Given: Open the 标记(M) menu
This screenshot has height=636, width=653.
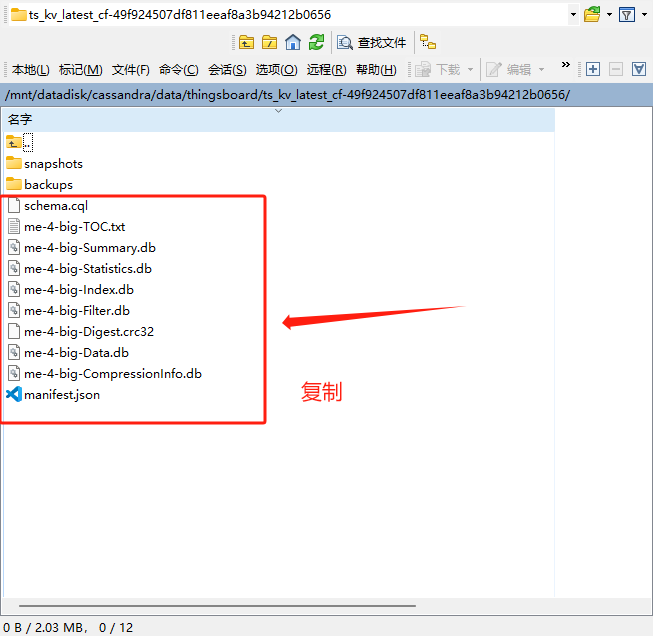Looking at the screenshot, I should click(80, 70).
